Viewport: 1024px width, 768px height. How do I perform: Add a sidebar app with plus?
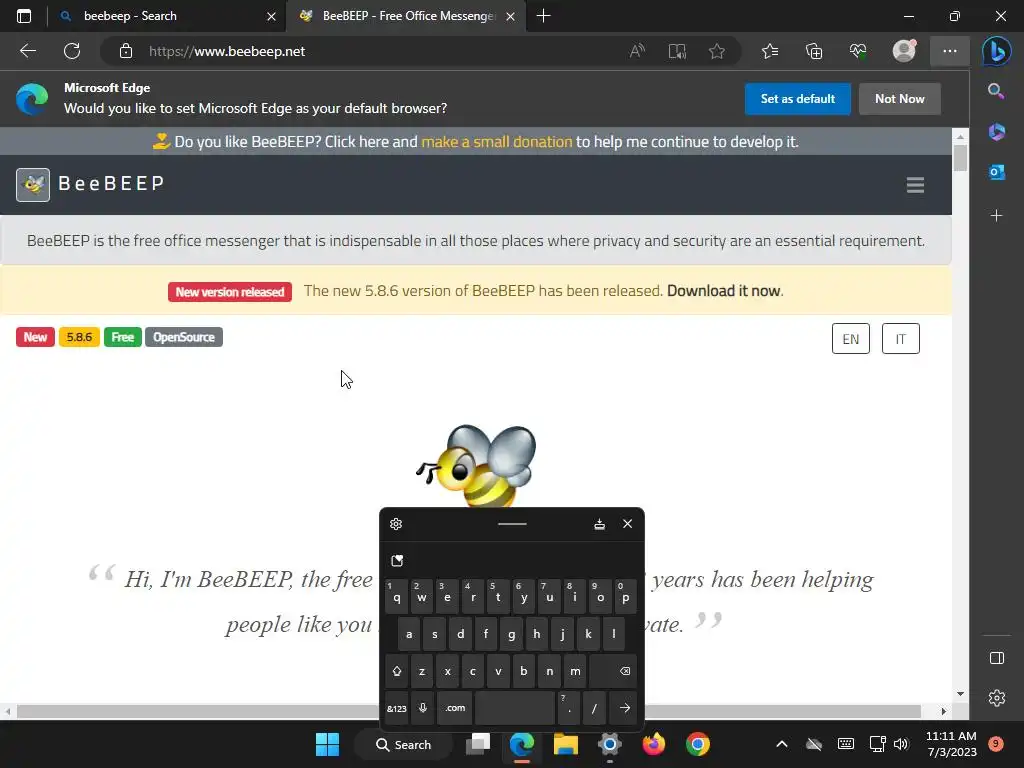(x=997, y=216)
